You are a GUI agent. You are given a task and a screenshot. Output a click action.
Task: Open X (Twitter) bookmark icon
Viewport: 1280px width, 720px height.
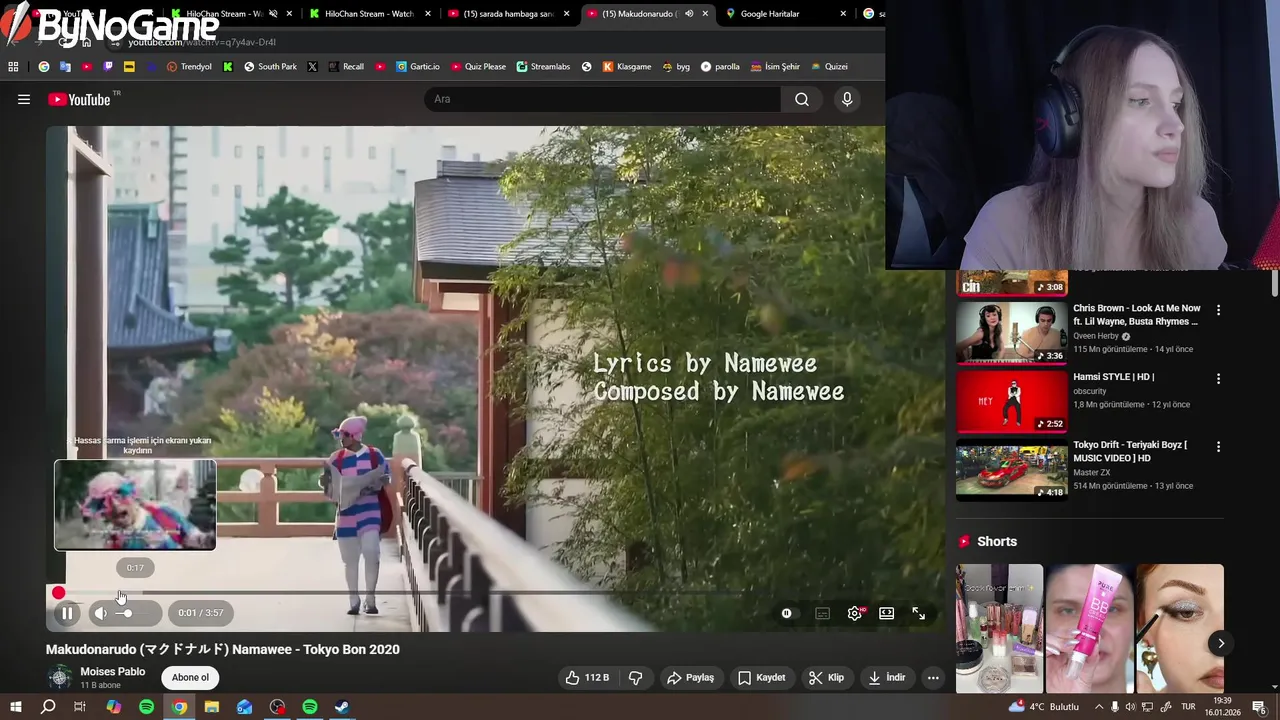coord(312,67)
